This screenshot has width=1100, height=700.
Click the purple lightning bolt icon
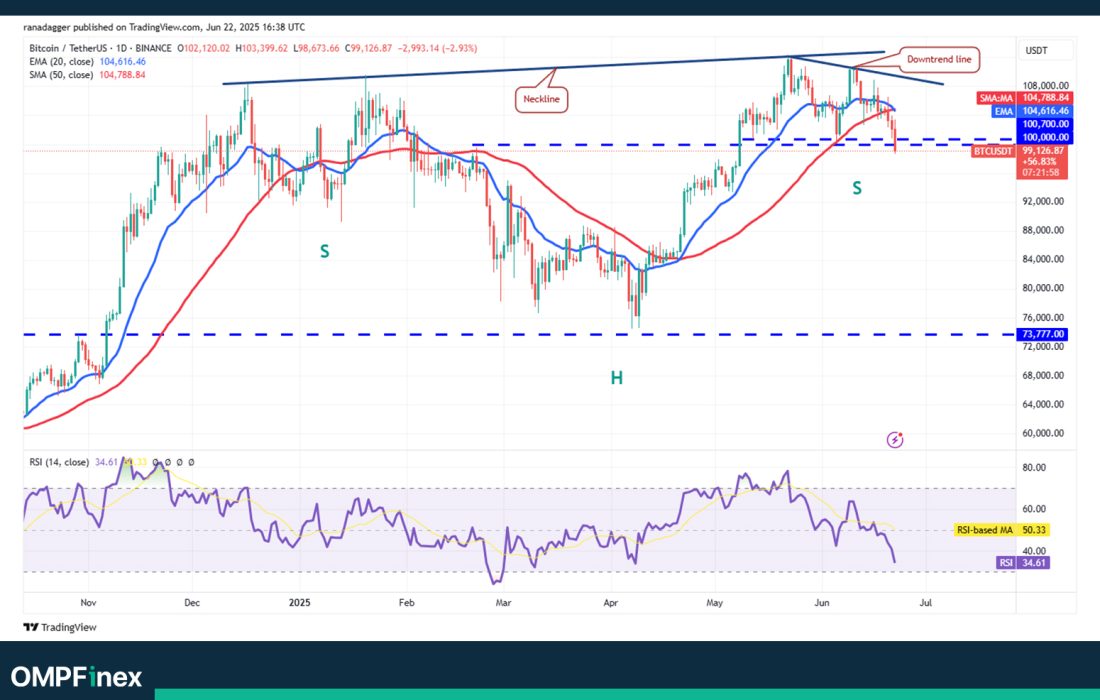896,439
